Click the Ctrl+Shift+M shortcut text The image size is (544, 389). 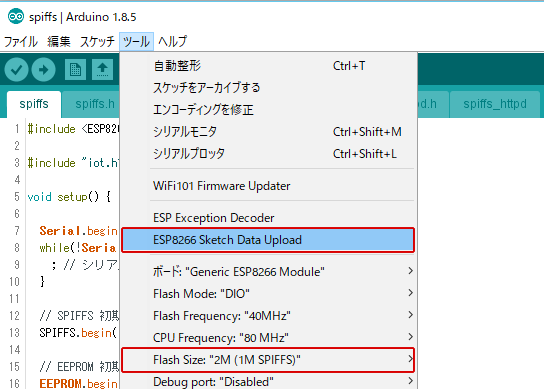click(367, 132)
